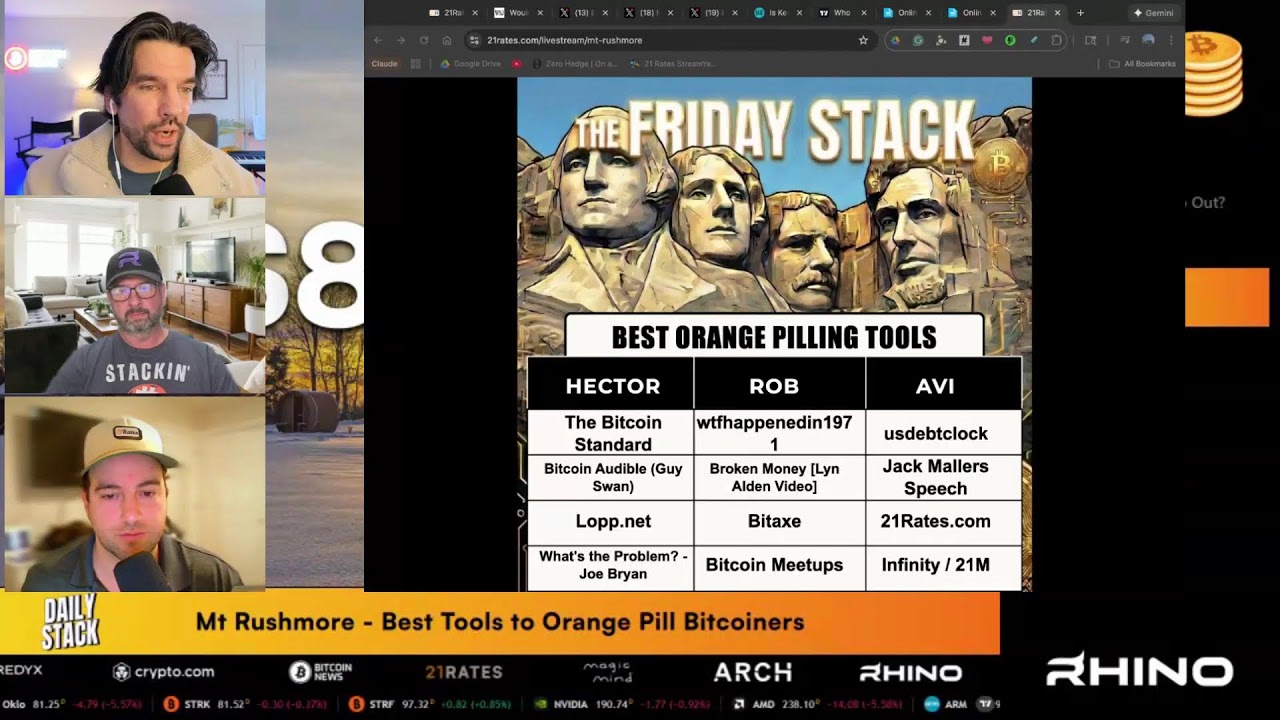Open the All Bookmarks folder
Image resolution: width=1280 pixels, height=720 pixels.
[x=1142, y=64]
